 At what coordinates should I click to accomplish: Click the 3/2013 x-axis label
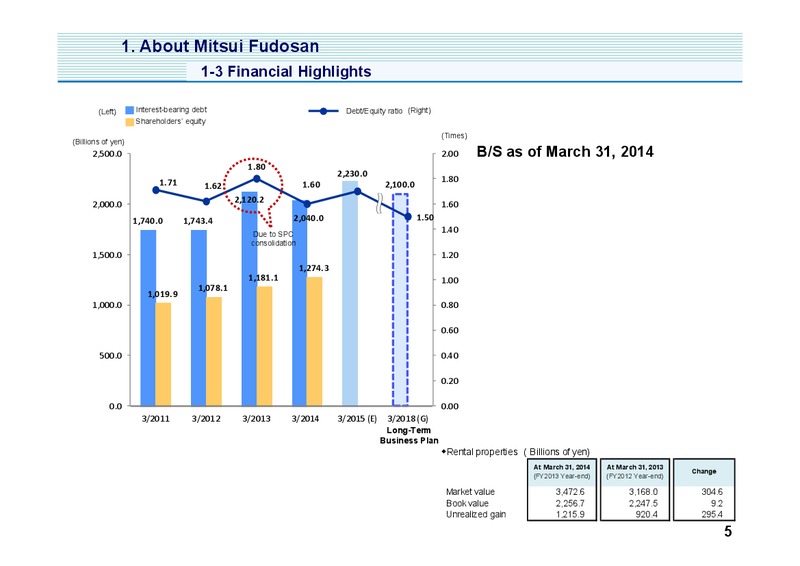256,419
